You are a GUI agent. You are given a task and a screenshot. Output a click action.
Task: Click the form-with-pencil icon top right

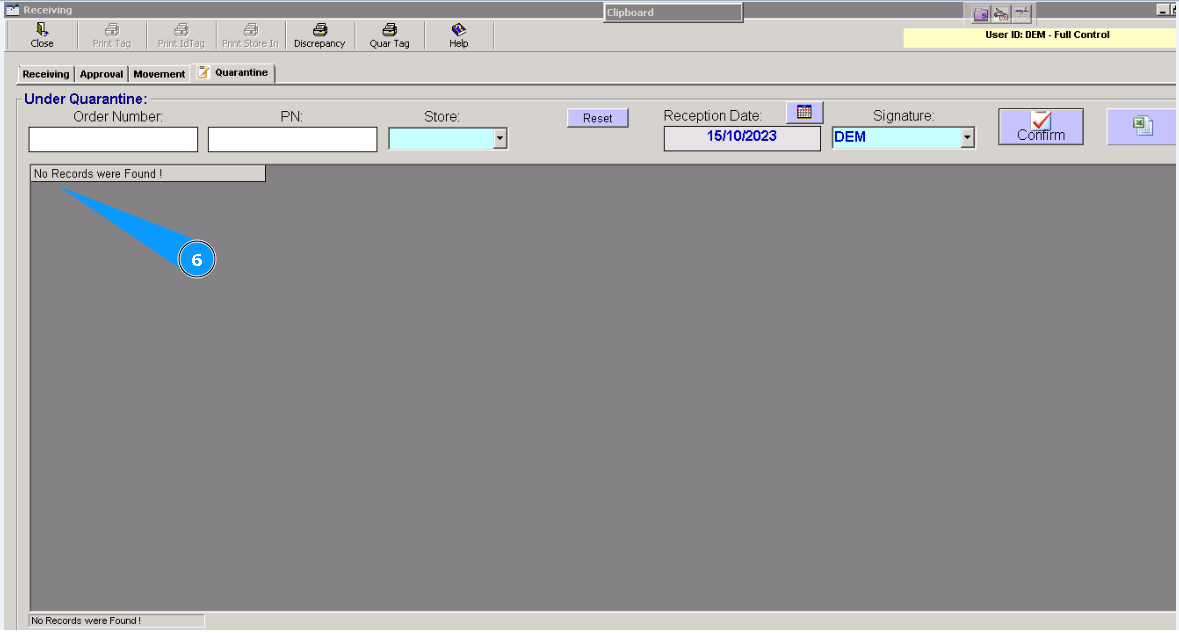coord(1022,13)
